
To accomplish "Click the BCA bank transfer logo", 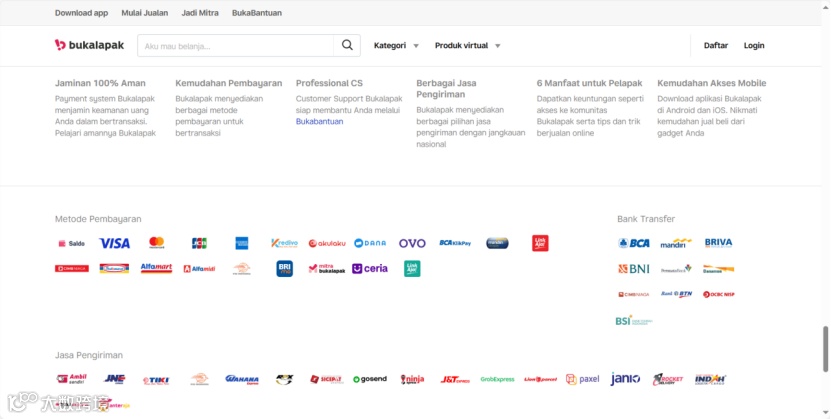I will 634,243.
